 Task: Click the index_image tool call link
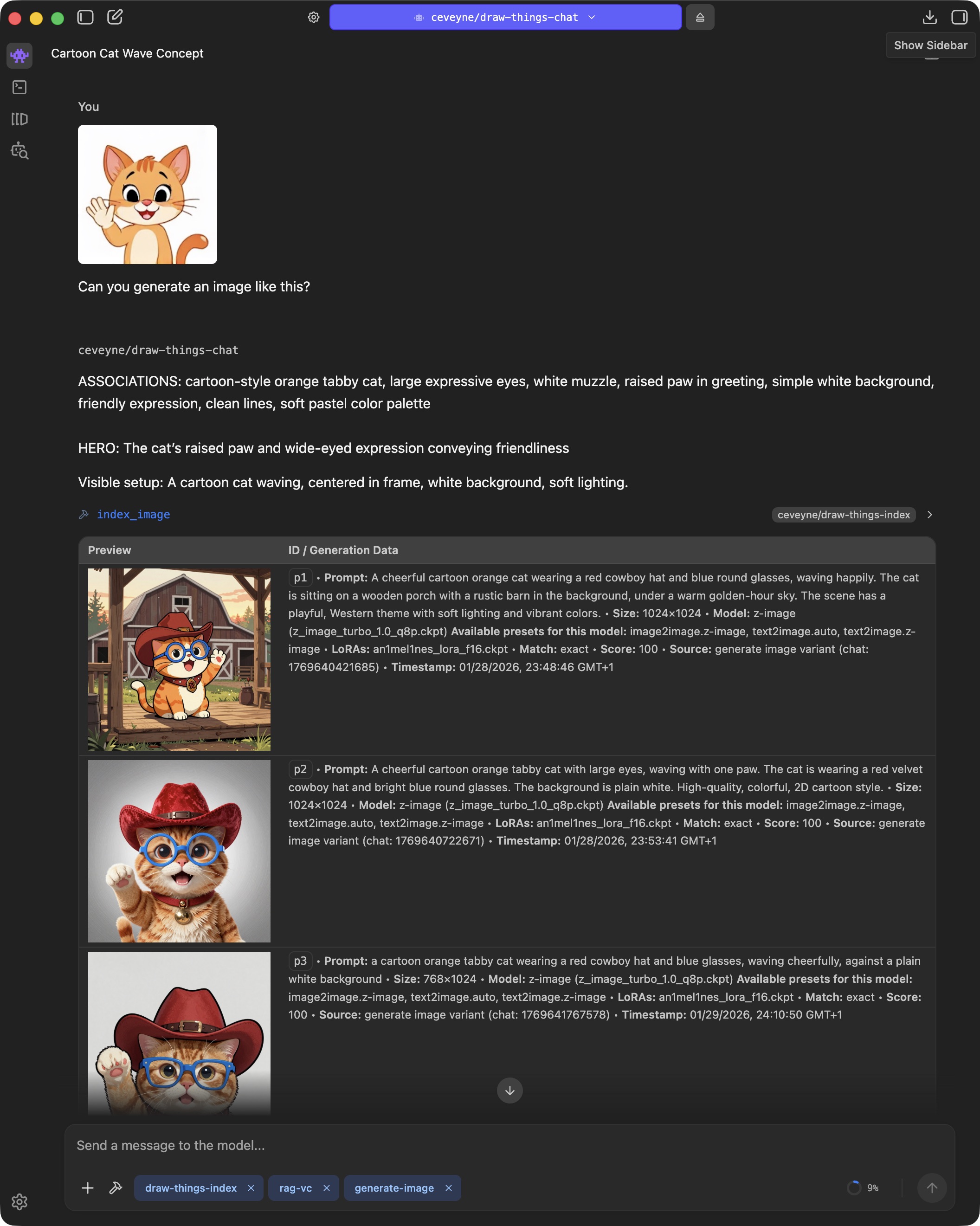click(x=133, y=515)
